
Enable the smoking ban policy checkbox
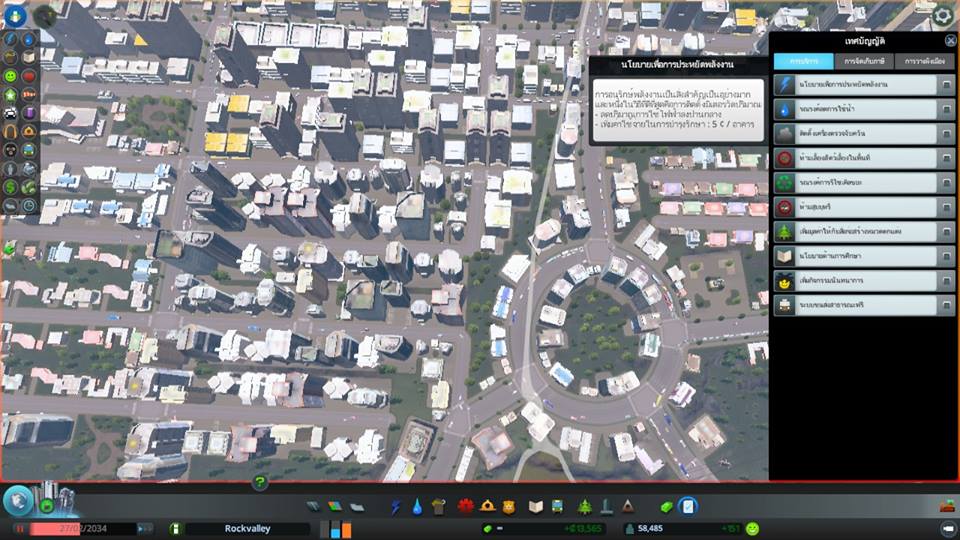click(x=947, y=207)
